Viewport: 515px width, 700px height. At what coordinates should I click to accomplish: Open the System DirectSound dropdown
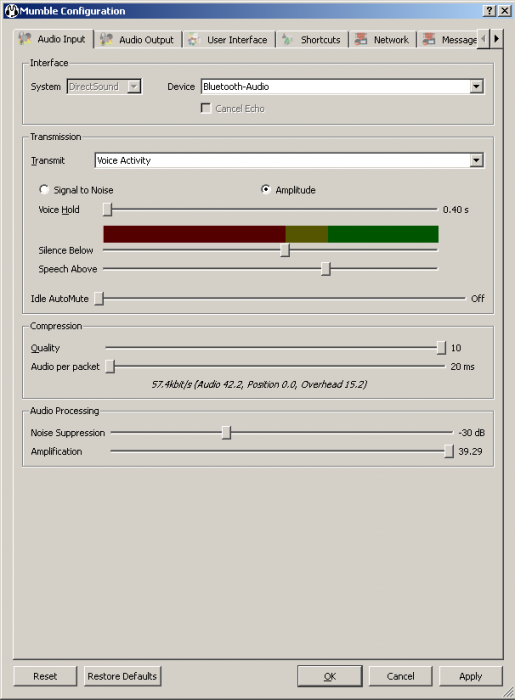coord(104,87)
